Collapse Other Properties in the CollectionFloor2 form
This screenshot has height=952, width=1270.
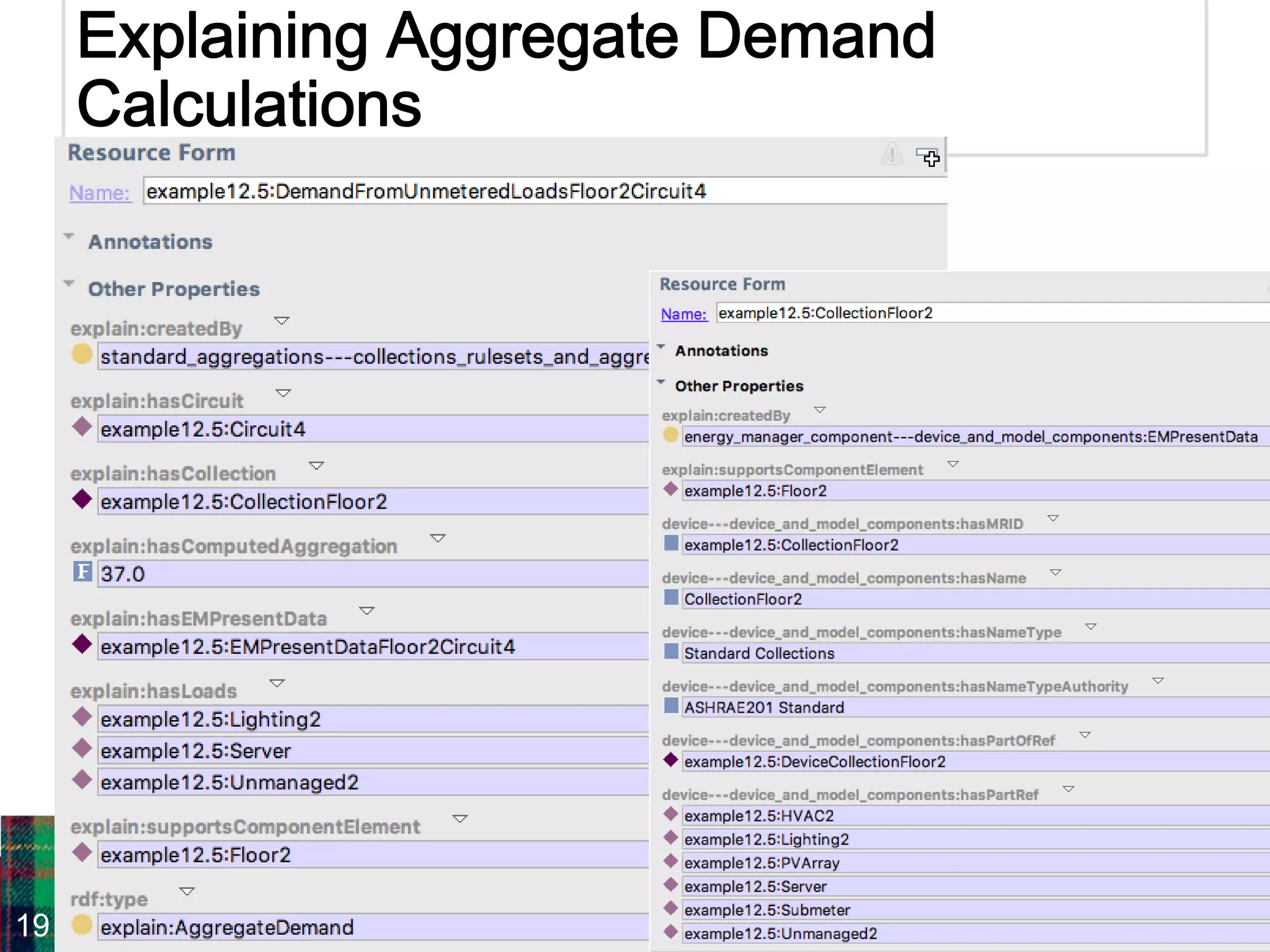(661, 382)
